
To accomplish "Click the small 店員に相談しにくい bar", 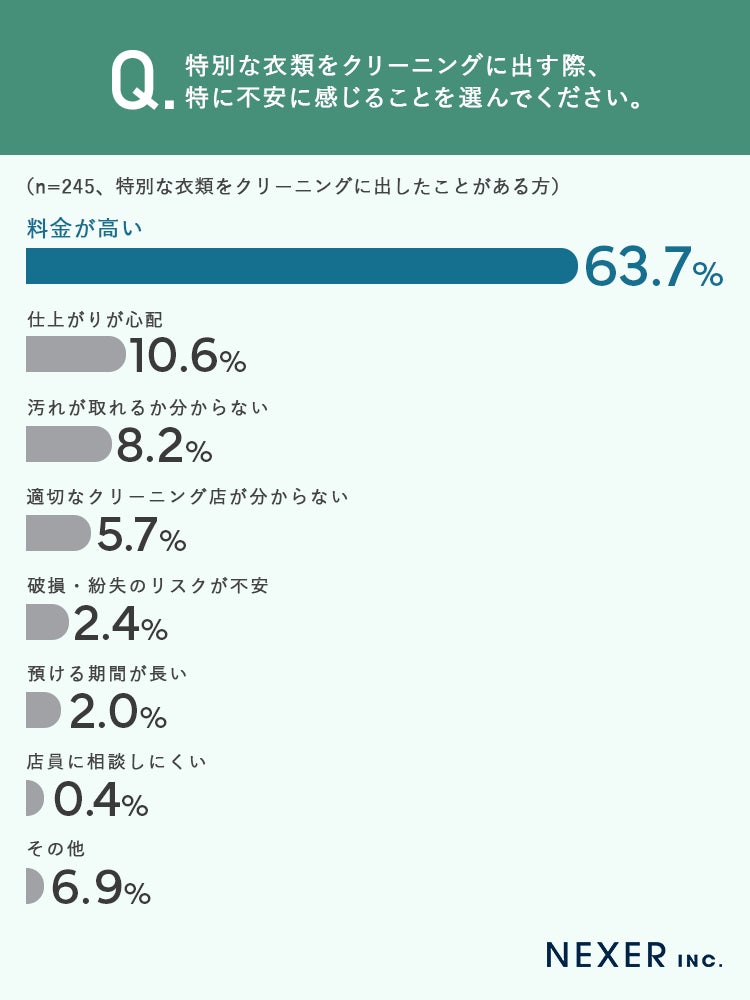I will (34, 798).
